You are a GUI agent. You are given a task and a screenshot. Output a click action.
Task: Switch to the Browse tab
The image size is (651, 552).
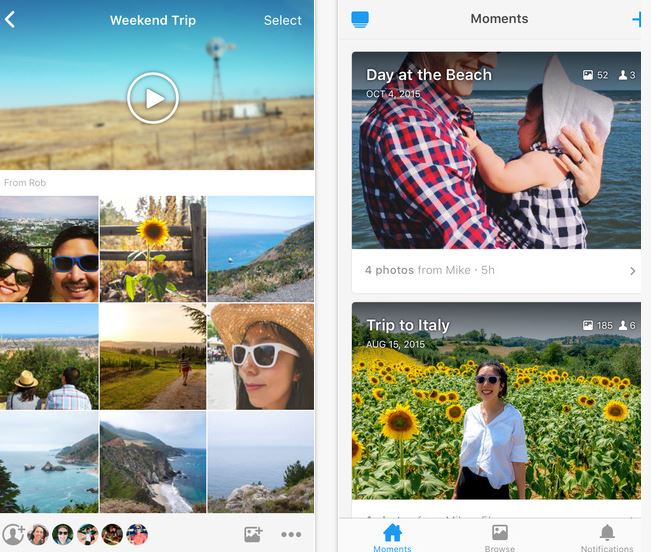point(499,537)
